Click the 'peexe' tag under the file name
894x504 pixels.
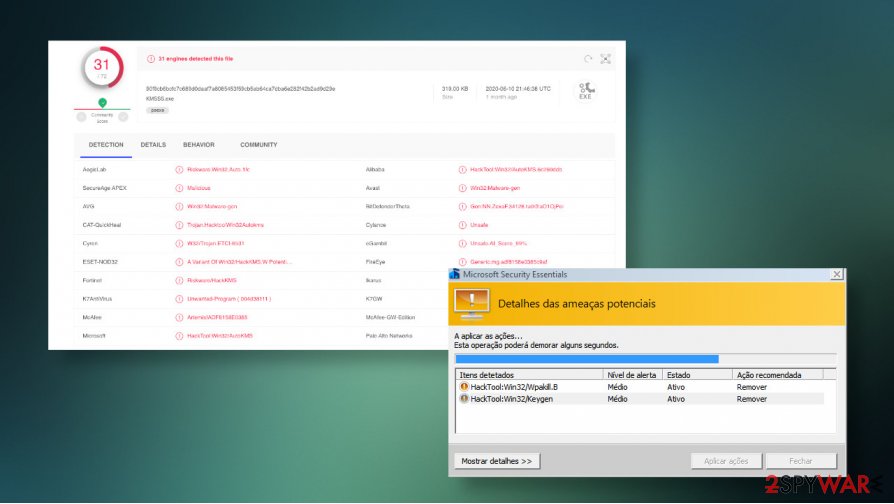tap(157, 110)
